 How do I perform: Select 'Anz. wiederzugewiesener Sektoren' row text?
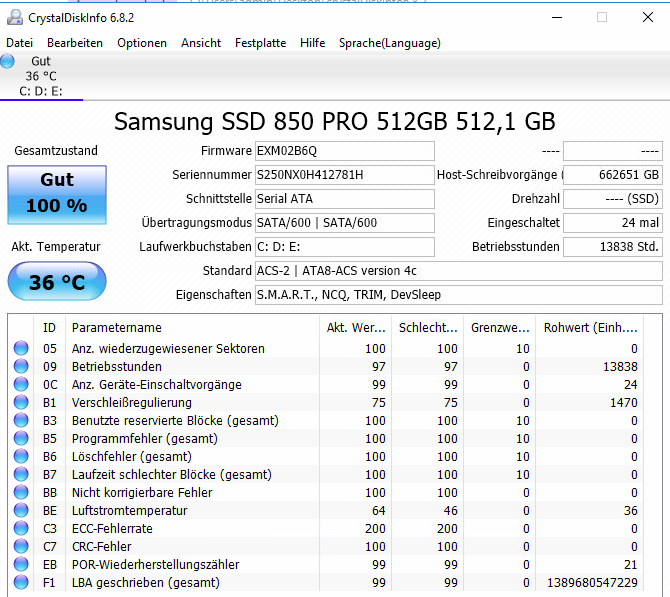click(x=168, y=349)
